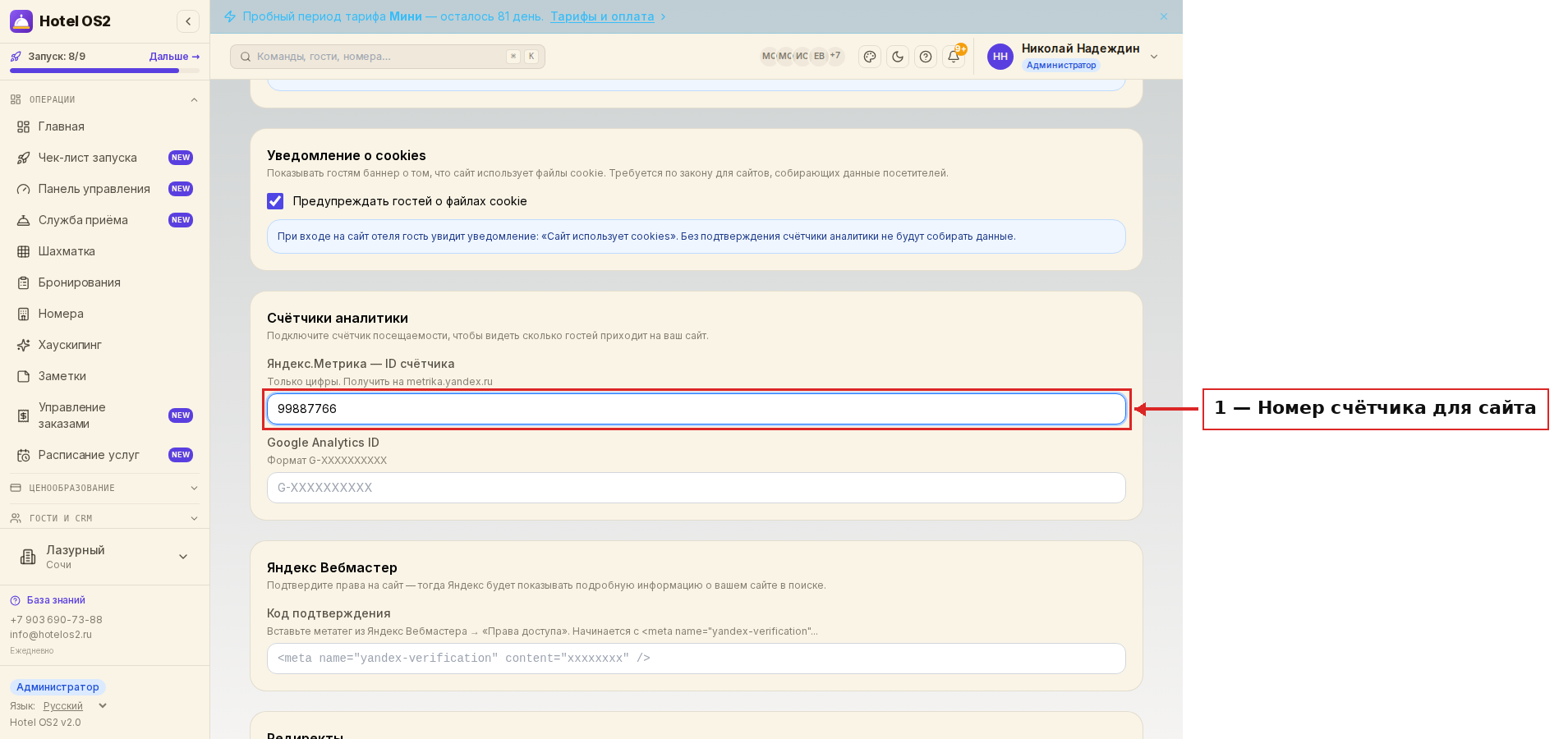Expand the ЦЕНООБРАЗОВАНИЕ section
Viewport: 1568px width, 739px height.
(x=104, y=488)
